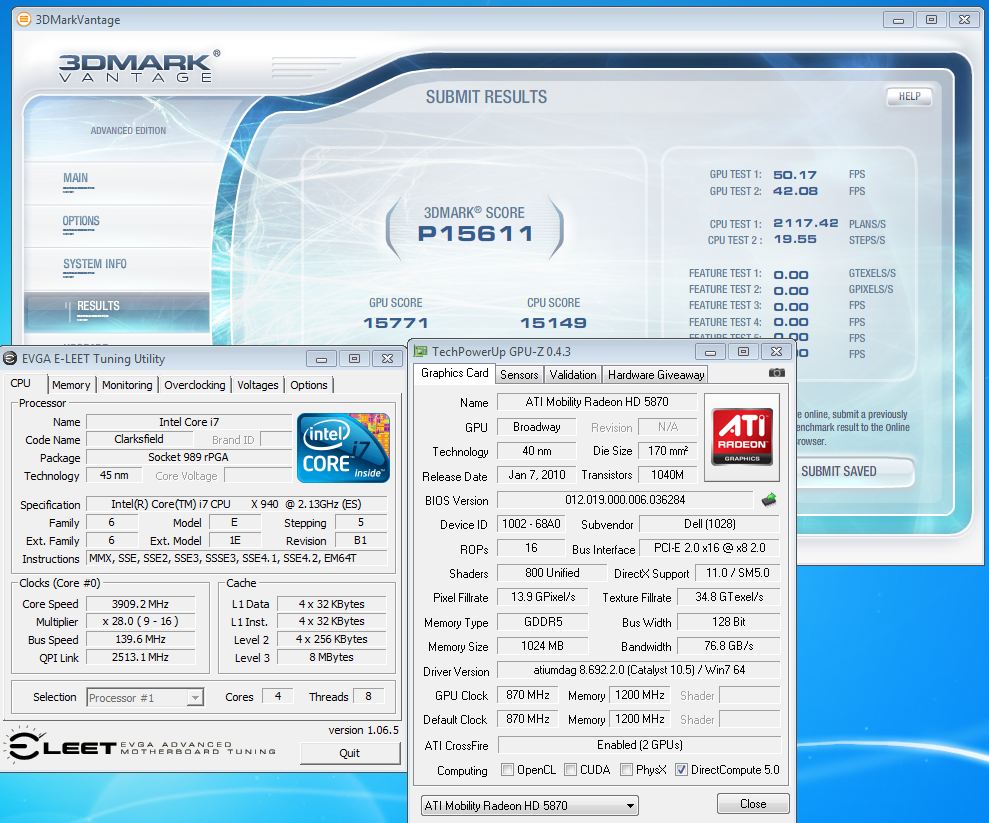This screenshot has height=823, width=989.
Task: Click the 3DMark score P15611
Action: 476,234
